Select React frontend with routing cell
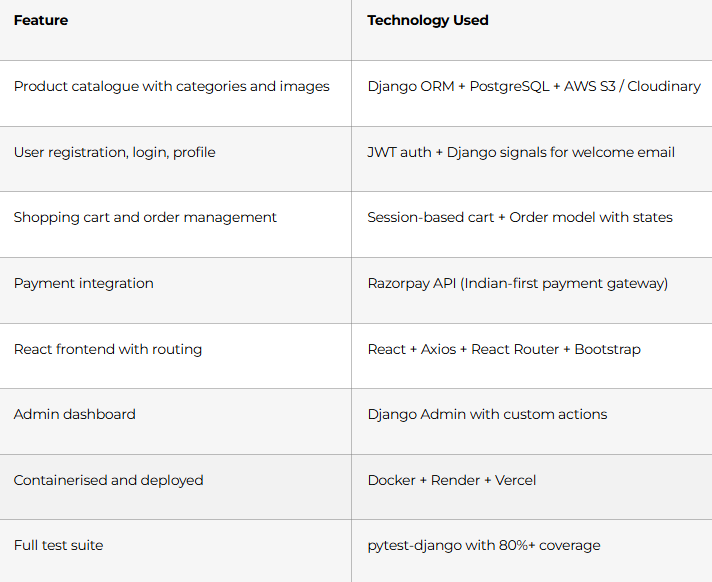Viewport: 712px width, 582px height. [175, 356]
